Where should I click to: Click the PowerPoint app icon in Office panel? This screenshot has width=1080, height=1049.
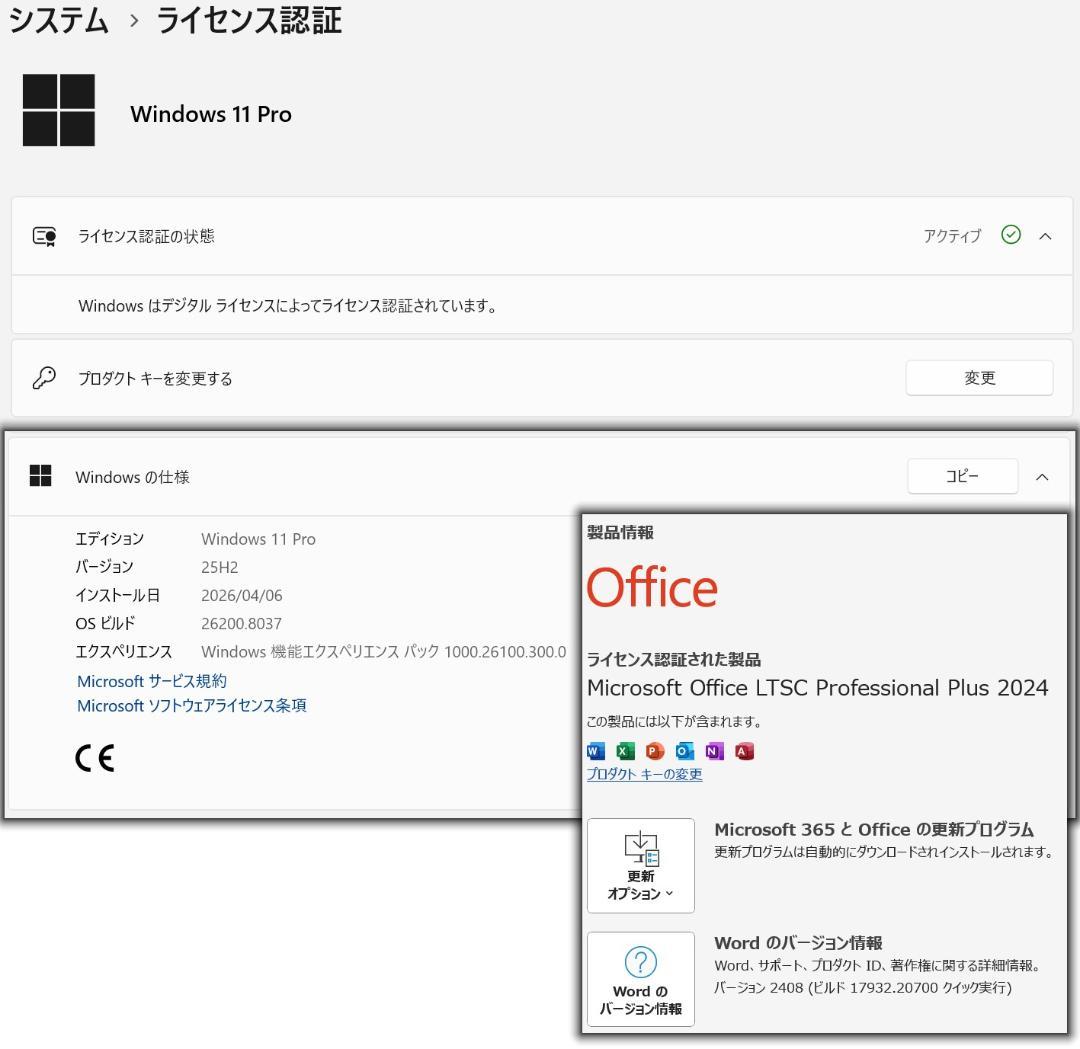(x=655, y=751)
